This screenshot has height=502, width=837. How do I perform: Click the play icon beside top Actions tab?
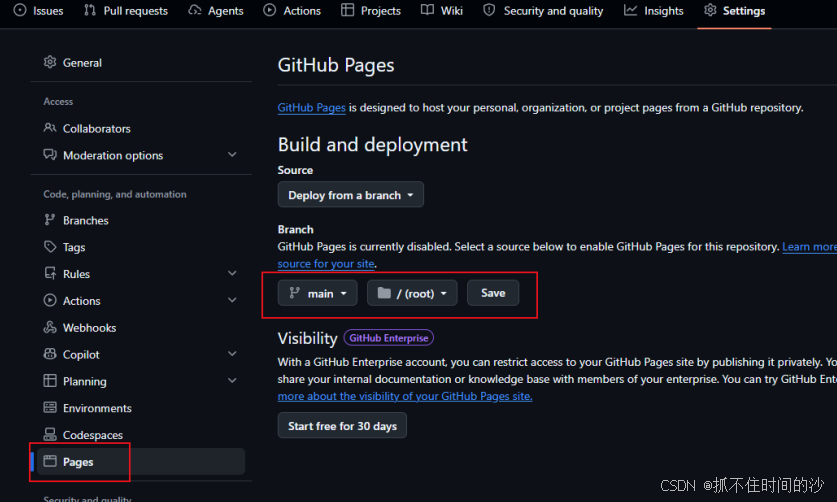coord(270,10)
